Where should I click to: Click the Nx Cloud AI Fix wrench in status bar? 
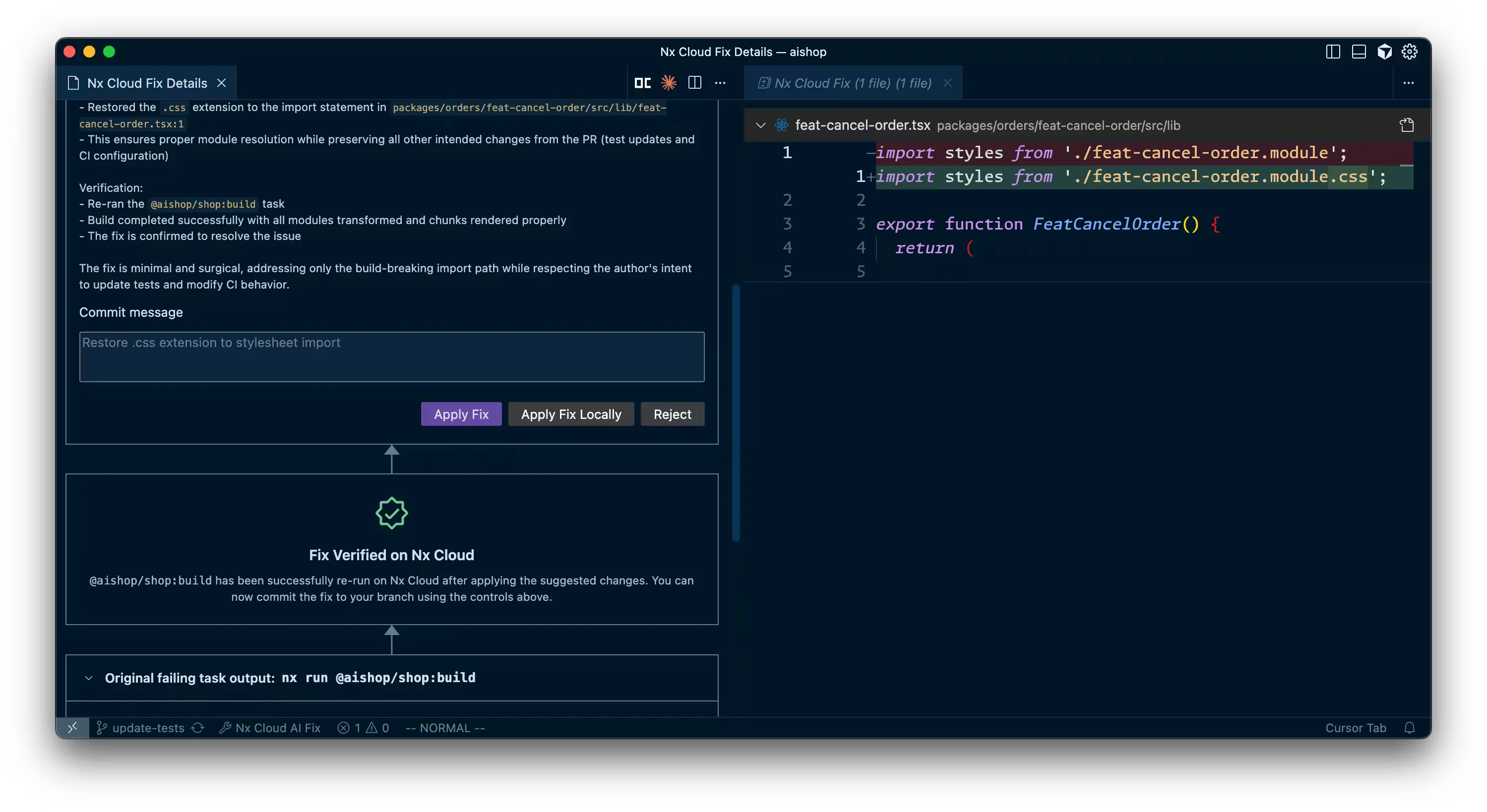pos(226,728)
